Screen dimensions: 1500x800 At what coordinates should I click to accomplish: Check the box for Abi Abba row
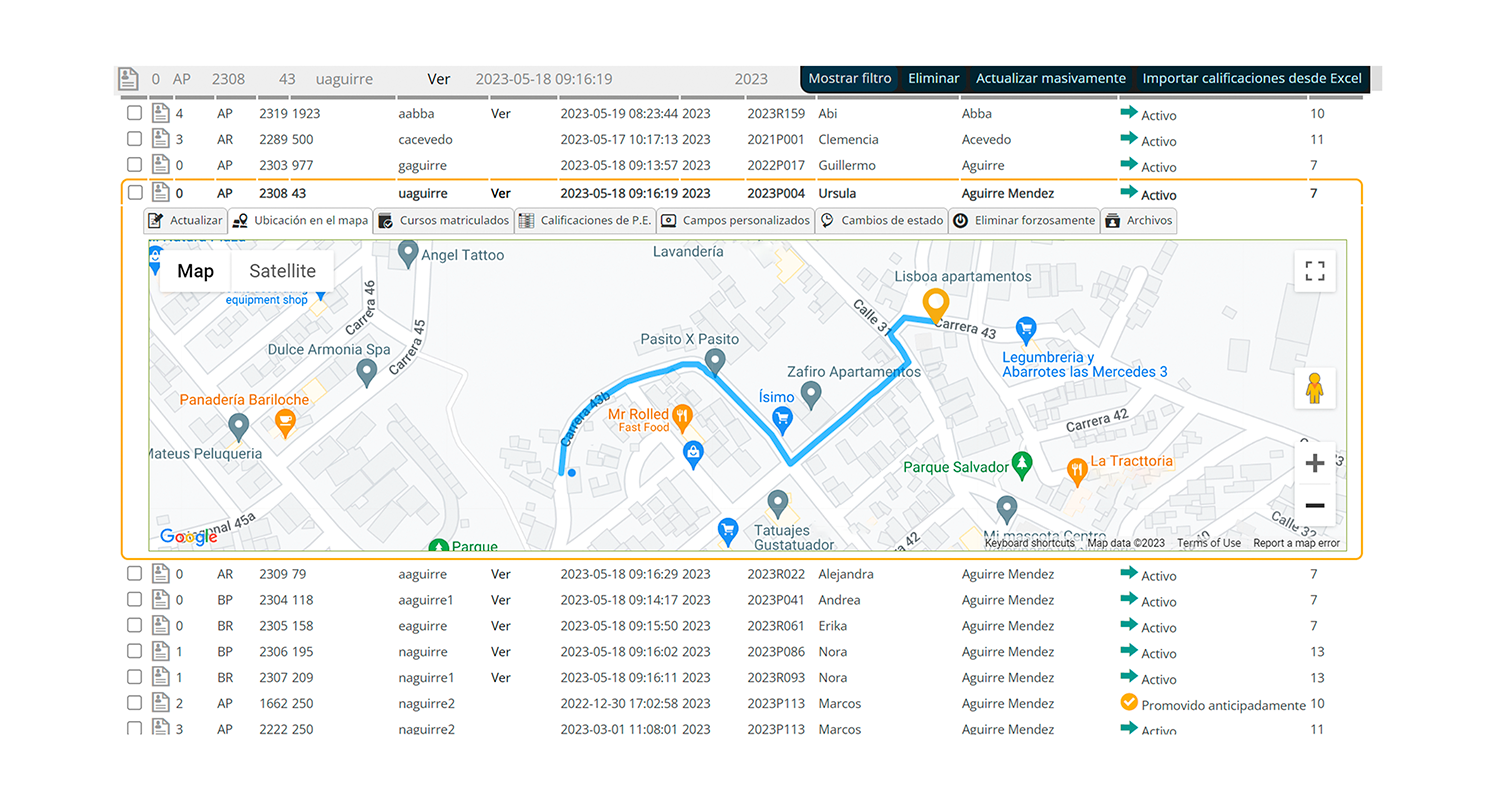tap(135, 114)
